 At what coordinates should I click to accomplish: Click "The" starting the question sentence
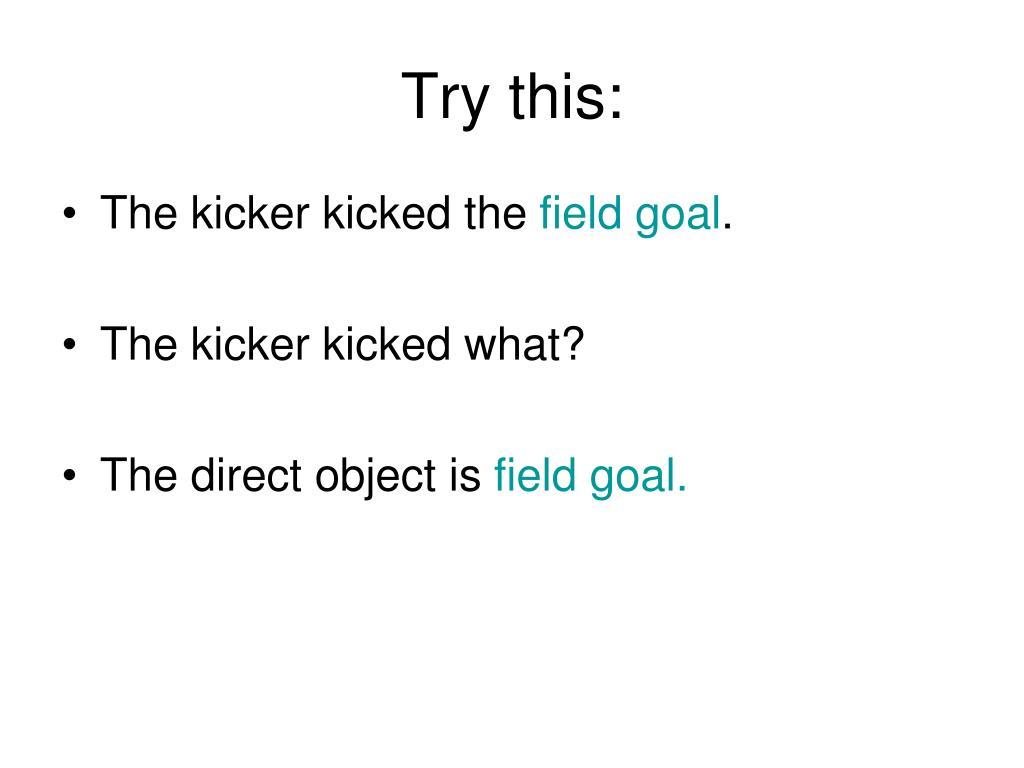[138, 344]
